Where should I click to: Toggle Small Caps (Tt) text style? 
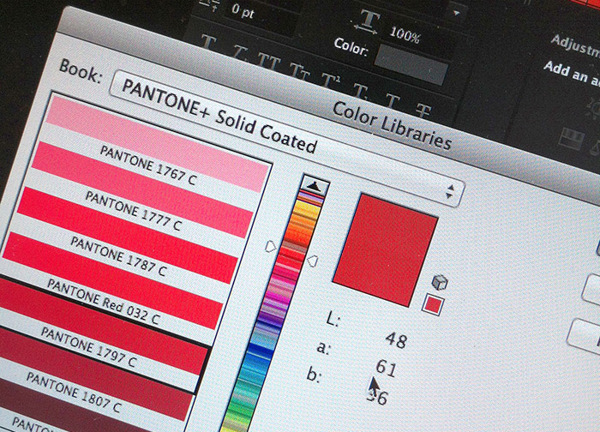point(301,71)
